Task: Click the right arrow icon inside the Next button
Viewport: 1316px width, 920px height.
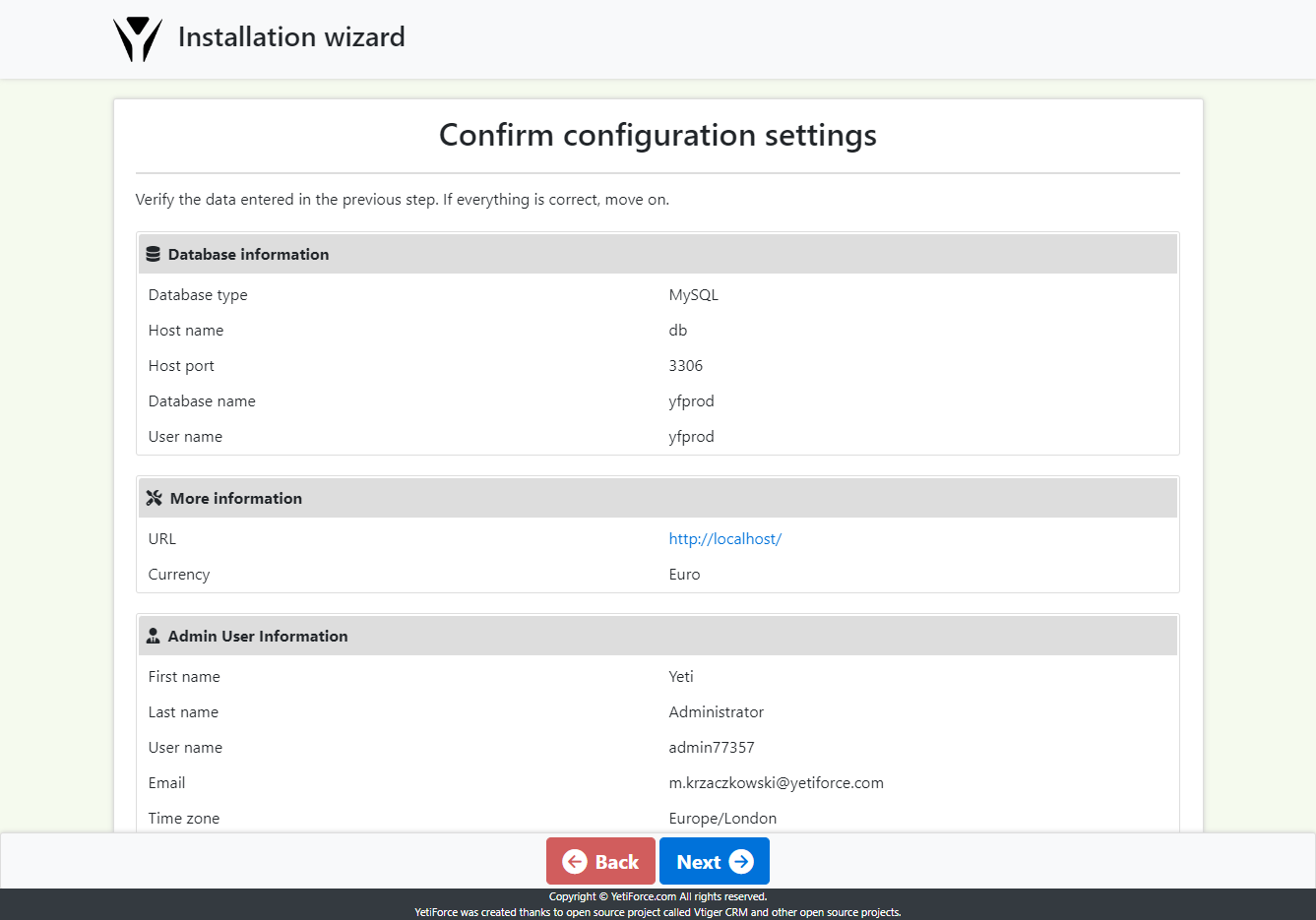Action: tap(741, 861)
